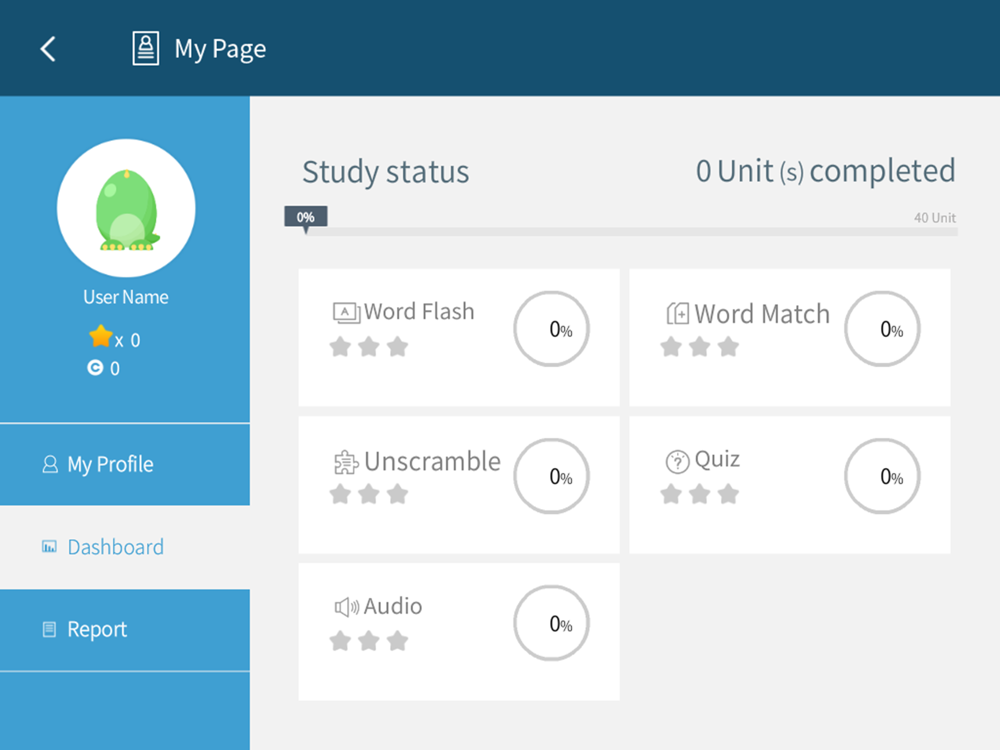Image resolution: width=1000 pixels, height=750 pixels.
Task: Click the 40 Unit label
Action: tap(935, 218)
